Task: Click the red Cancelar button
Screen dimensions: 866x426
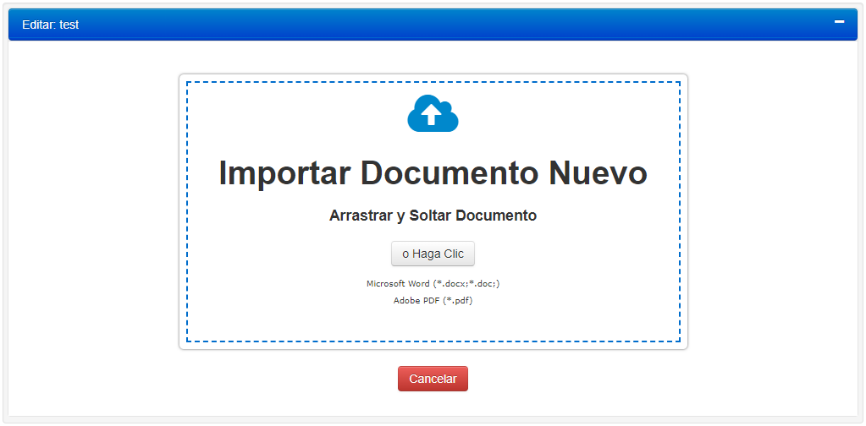Action: click(433, 379)
